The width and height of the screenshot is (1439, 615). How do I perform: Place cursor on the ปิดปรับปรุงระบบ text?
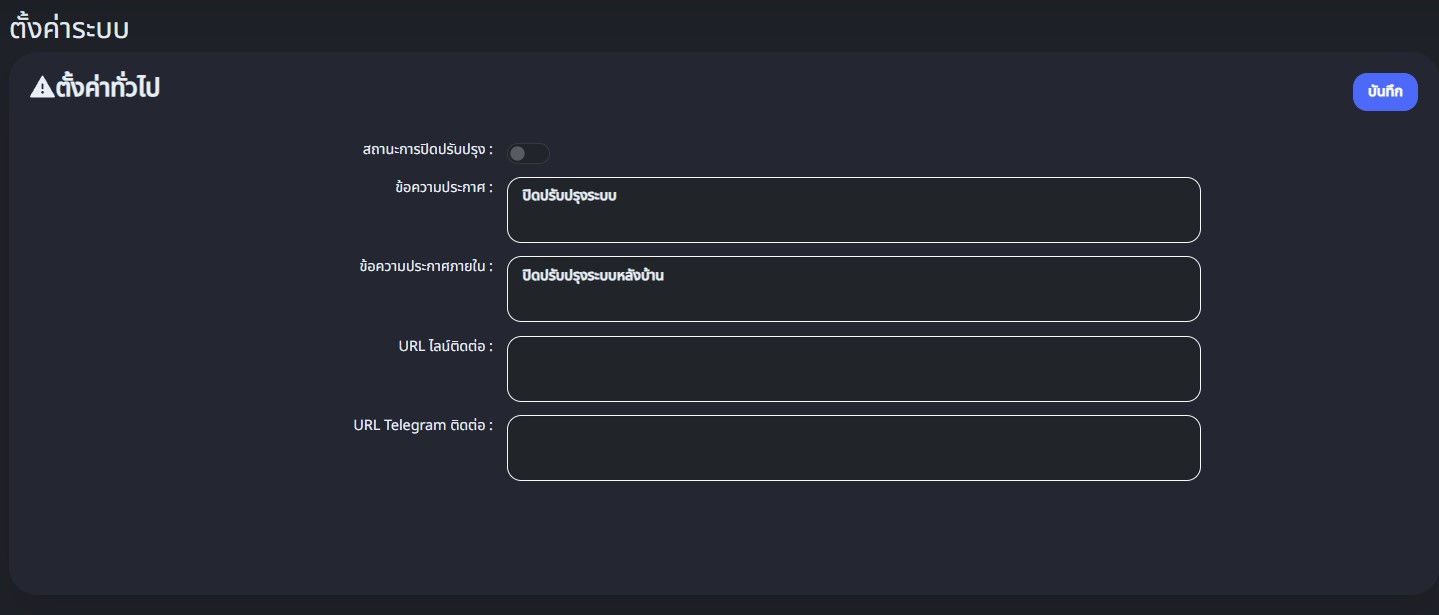(569, 196)
